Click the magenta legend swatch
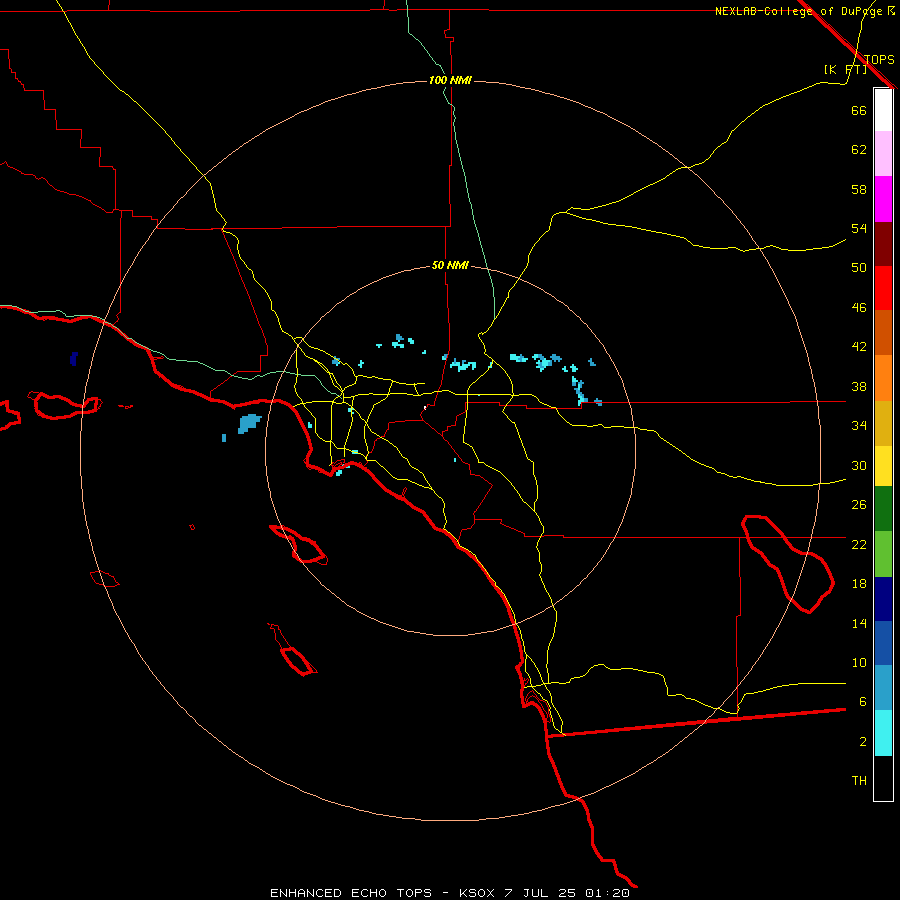900x900 pixels. (x=883, y=199)
